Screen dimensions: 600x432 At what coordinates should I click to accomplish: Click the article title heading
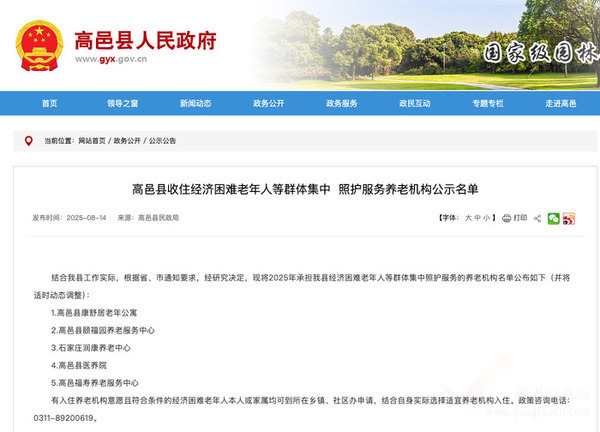coord(305,189)
